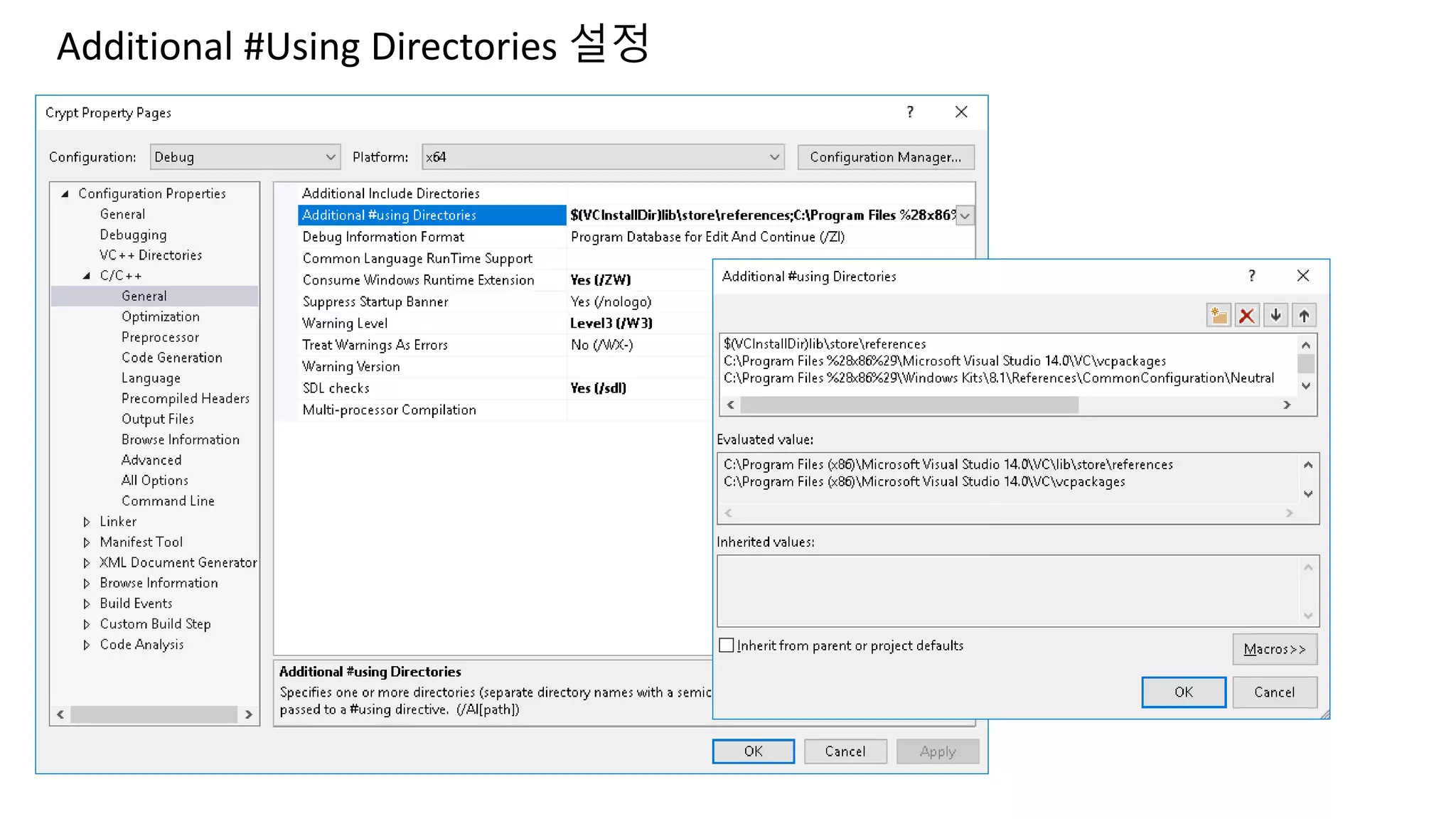Expand the Manifest Tool node
Viewport: 1456px width, 819px height.
(87, 542)
